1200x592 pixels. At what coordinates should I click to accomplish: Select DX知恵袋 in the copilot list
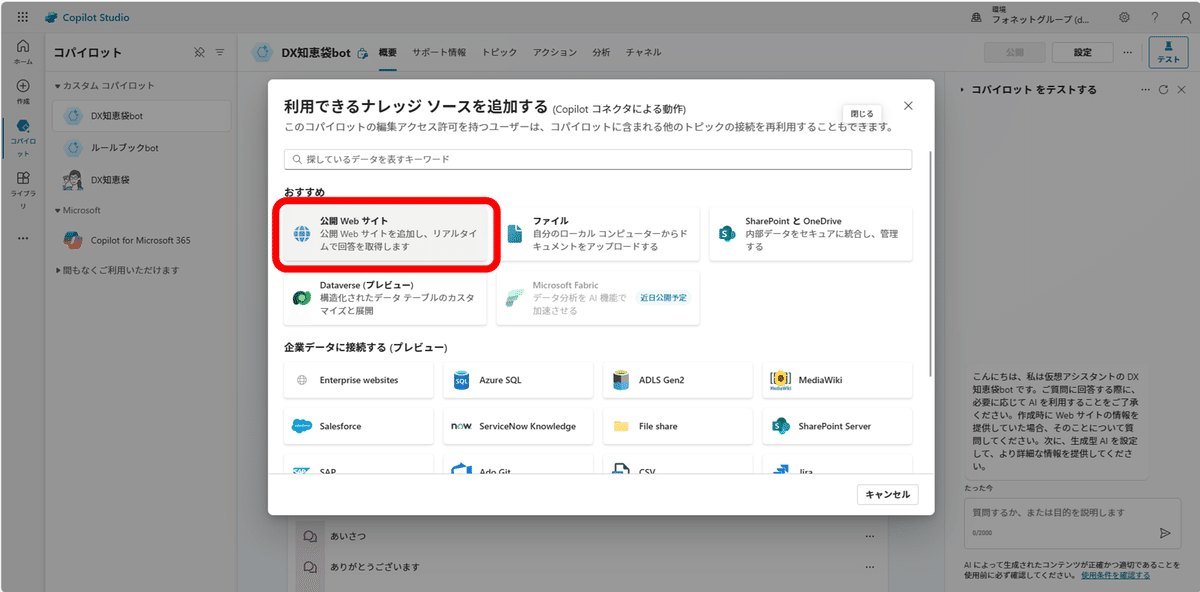(142, 180)
